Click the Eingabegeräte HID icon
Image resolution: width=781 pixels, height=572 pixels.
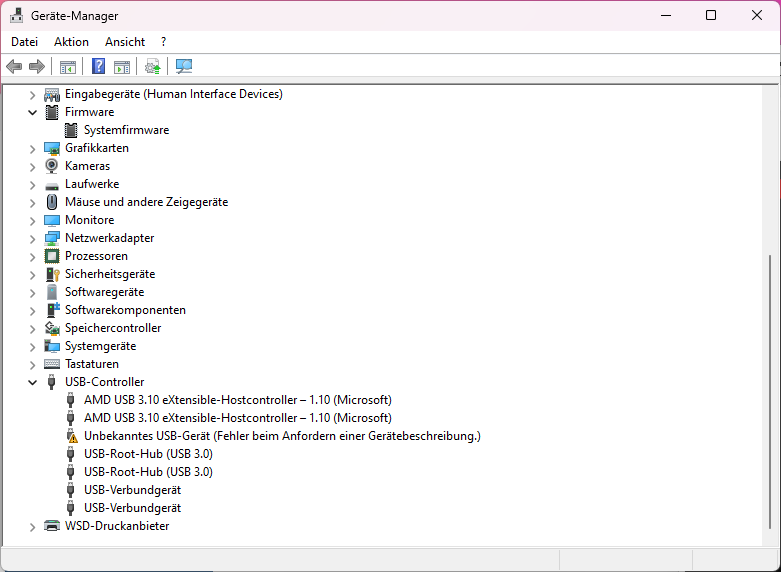tap(52, 94)
